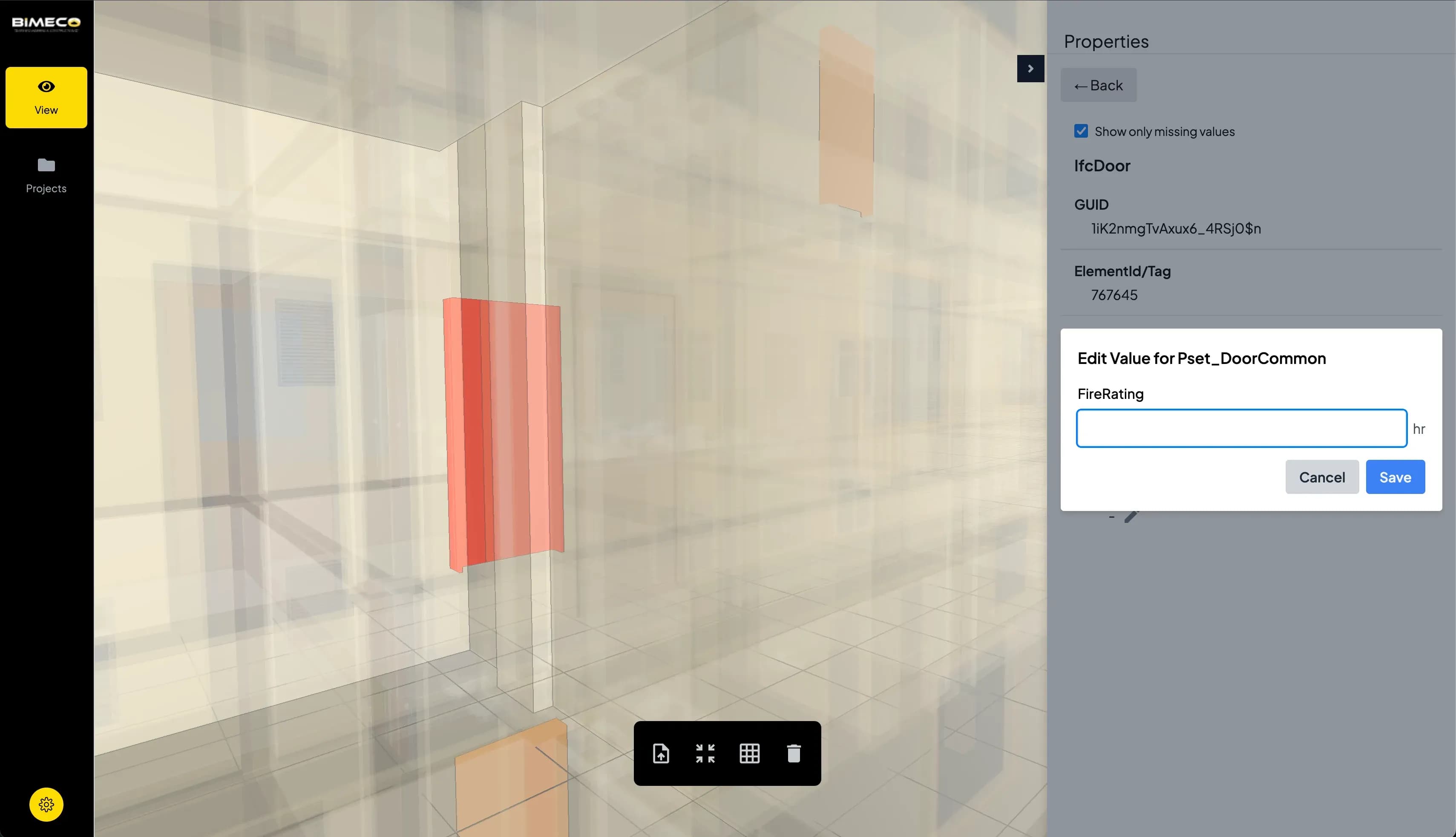Viewport: 1456px width, 837px height.
Task: Collapse the Properties panel with the chevron
Action: 1030,69
